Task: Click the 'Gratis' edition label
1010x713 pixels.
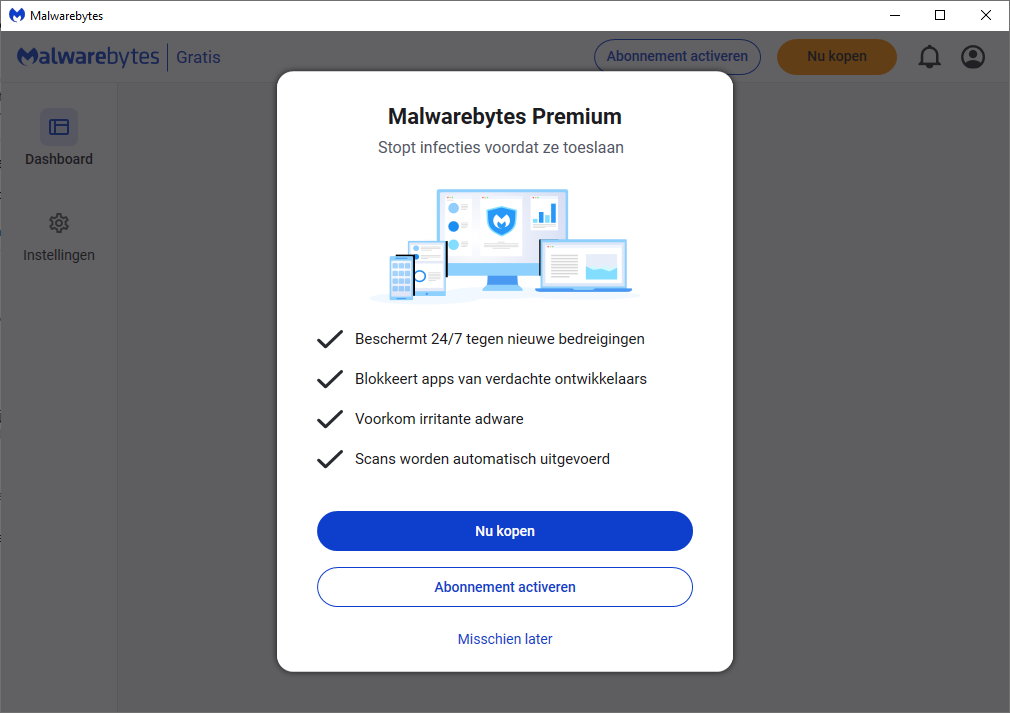Action: click(198, 57)
